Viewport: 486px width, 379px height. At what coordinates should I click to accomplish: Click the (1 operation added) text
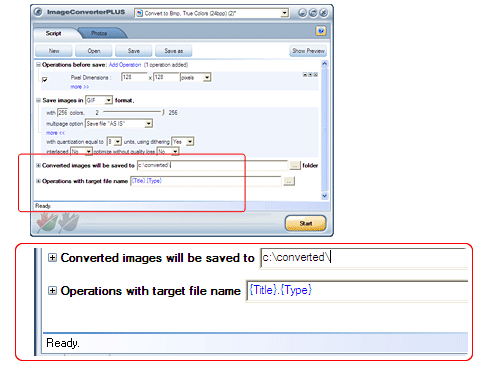coord(166,65)
